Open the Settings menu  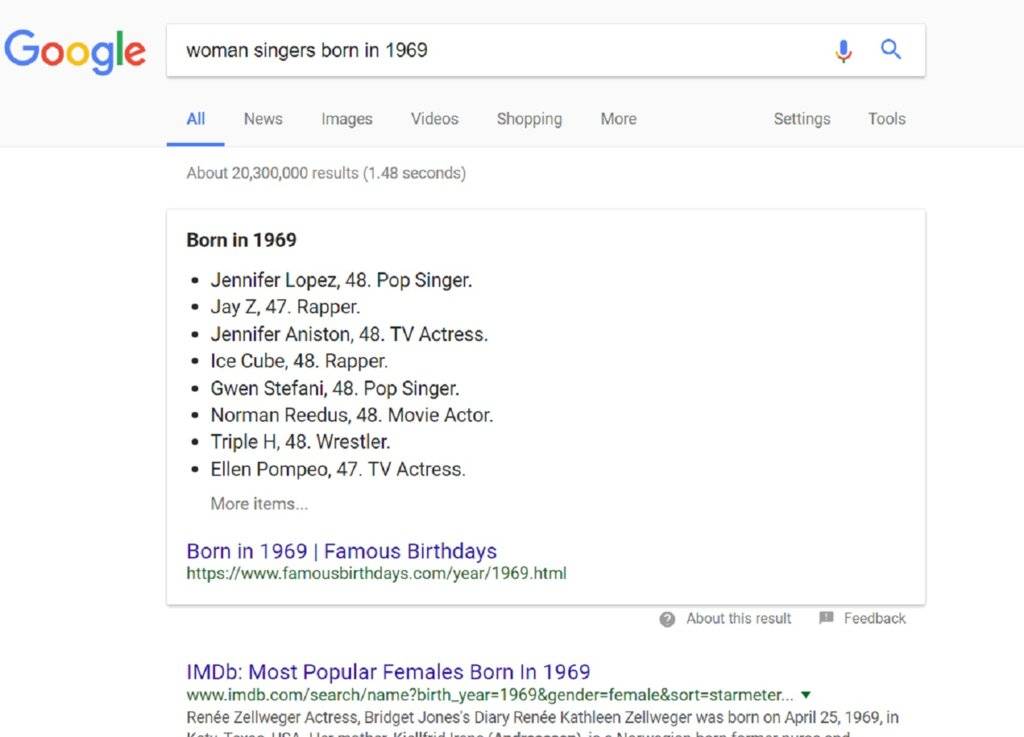(x=802, y=119)
